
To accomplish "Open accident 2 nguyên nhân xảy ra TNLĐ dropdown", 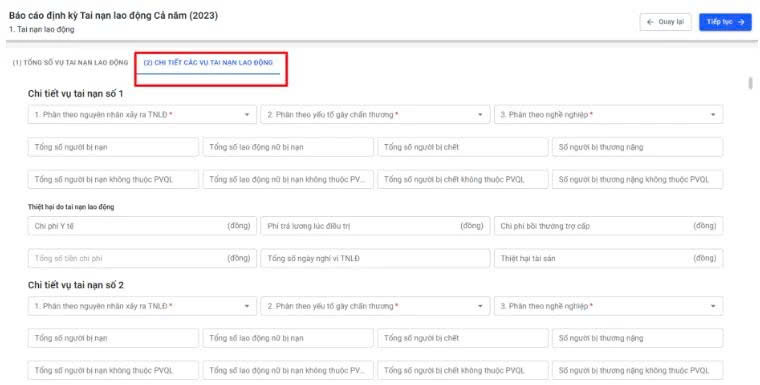I will [142, 306].
